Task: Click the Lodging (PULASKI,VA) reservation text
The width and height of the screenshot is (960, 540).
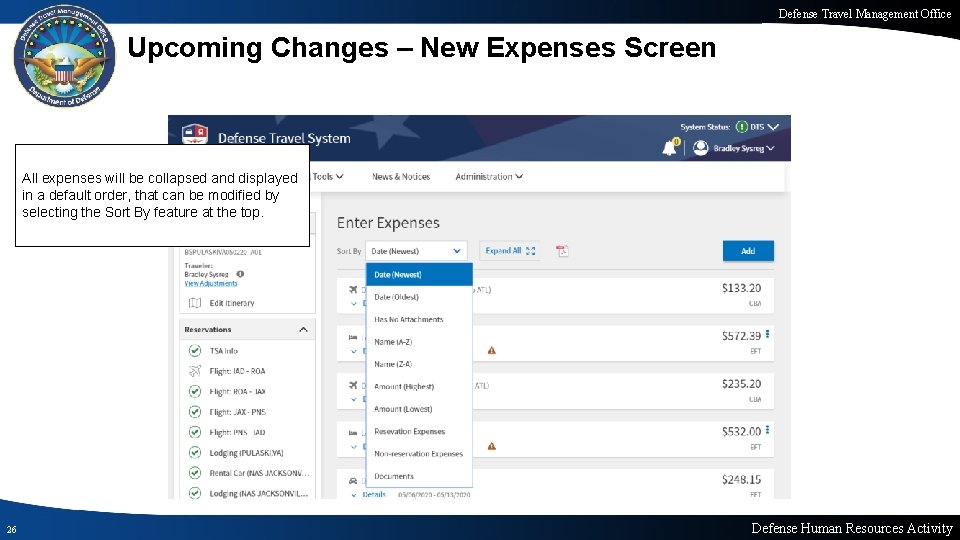Action: pos(246,452)
